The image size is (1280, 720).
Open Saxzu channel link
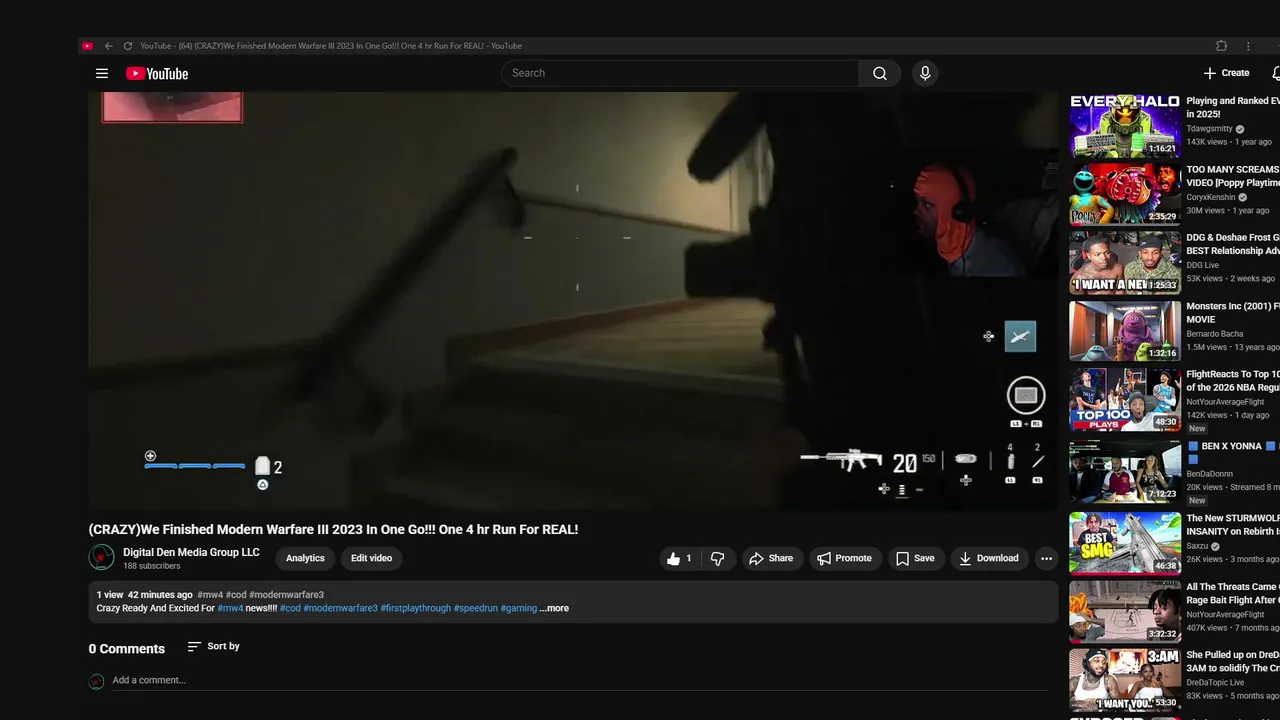(1198, 547)
